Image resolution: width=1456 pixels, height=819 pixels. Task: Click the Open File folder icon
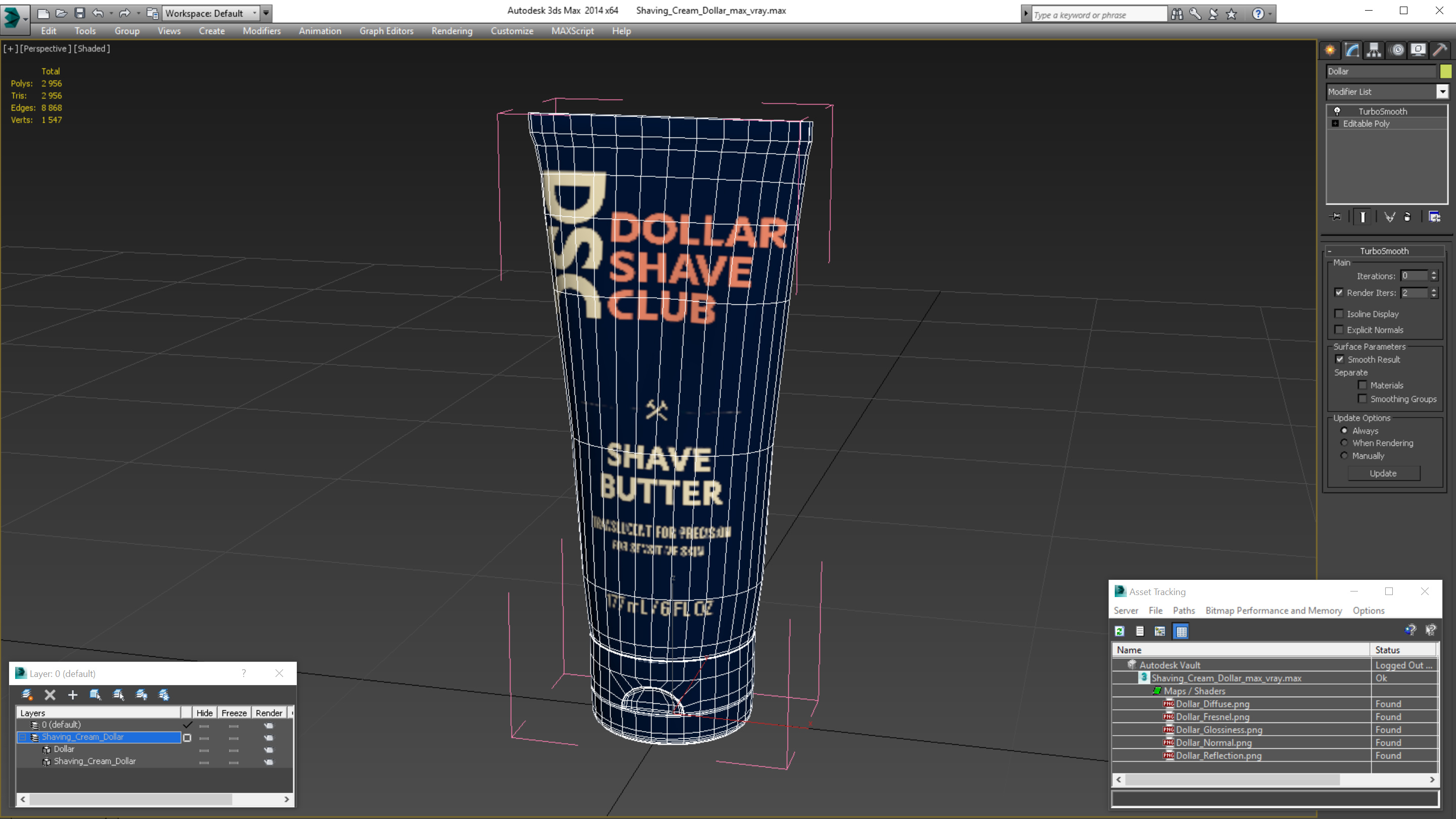(61, 13)
